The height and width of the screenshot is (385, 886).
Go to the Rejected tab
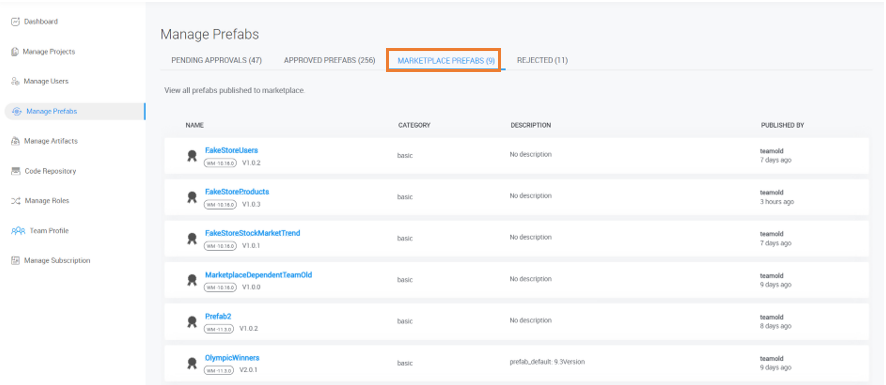tap(542, 60)
